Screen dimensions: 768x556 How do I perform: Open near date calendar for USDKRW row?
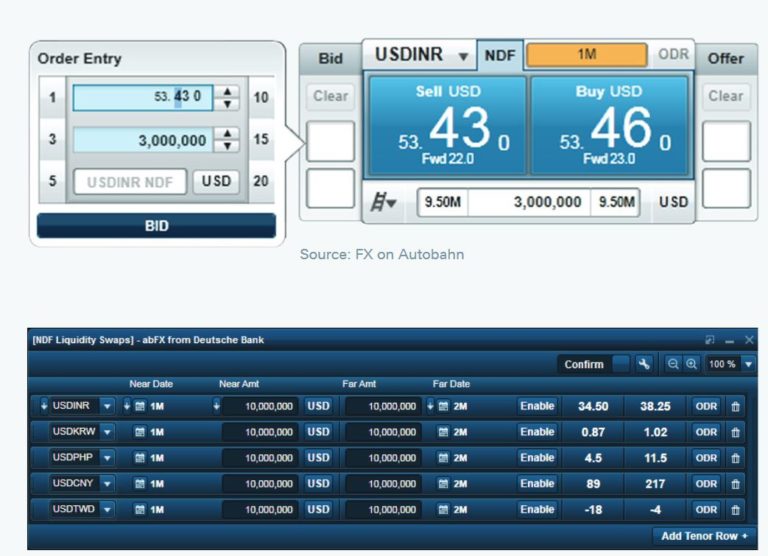click(140, 432)
